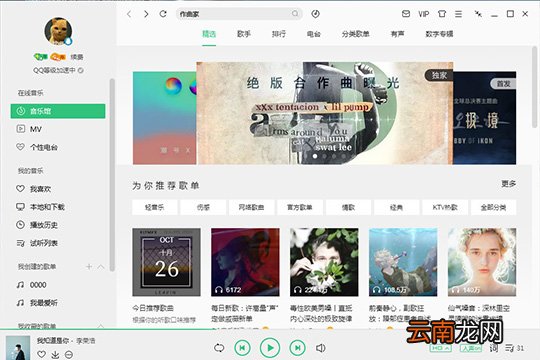Open the volume speaker control

[x=321, y=348]
